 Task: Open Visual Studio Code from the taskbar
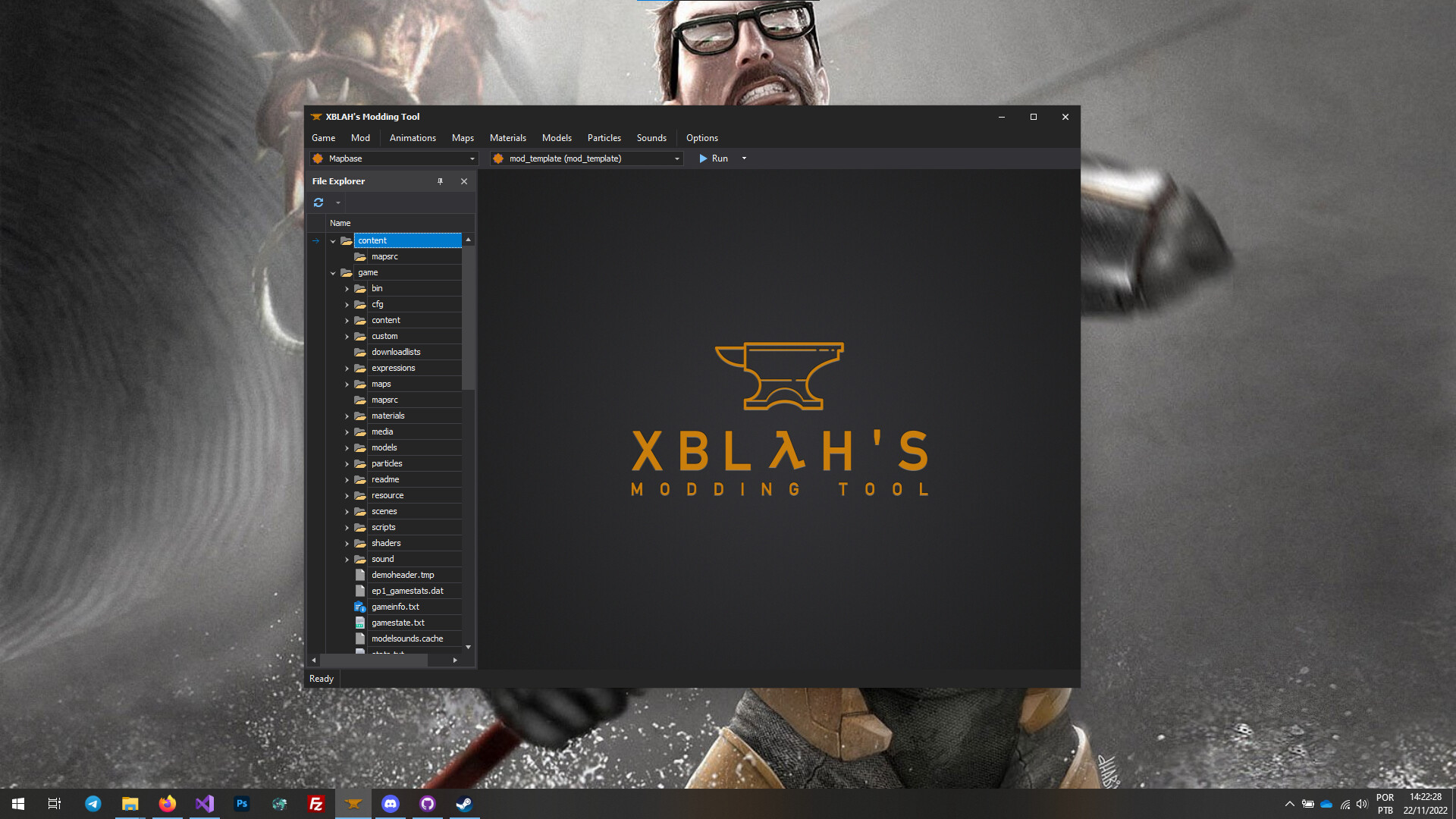click(204, 804)
